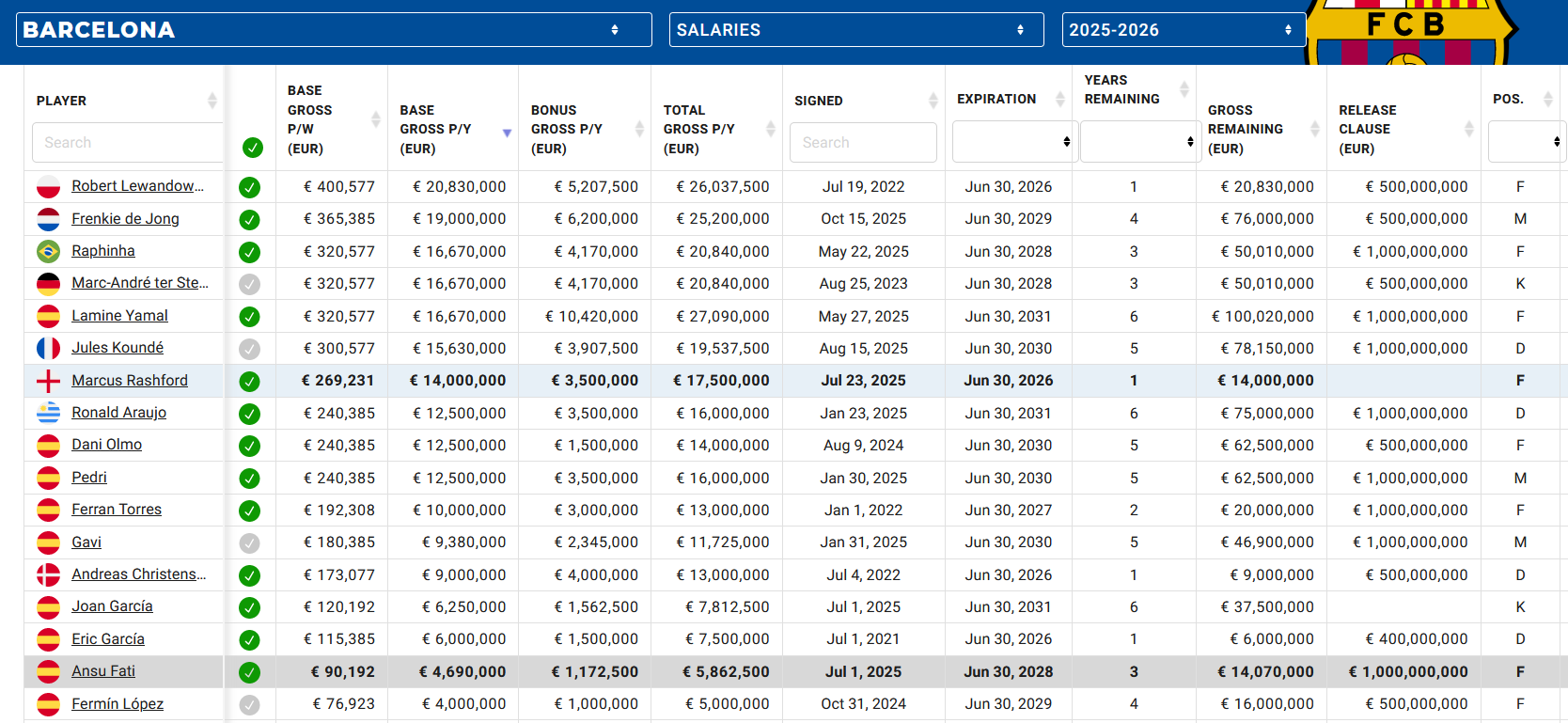
Task: Sort by Gross Remaining arrows
Action: tap(1315, 129)
